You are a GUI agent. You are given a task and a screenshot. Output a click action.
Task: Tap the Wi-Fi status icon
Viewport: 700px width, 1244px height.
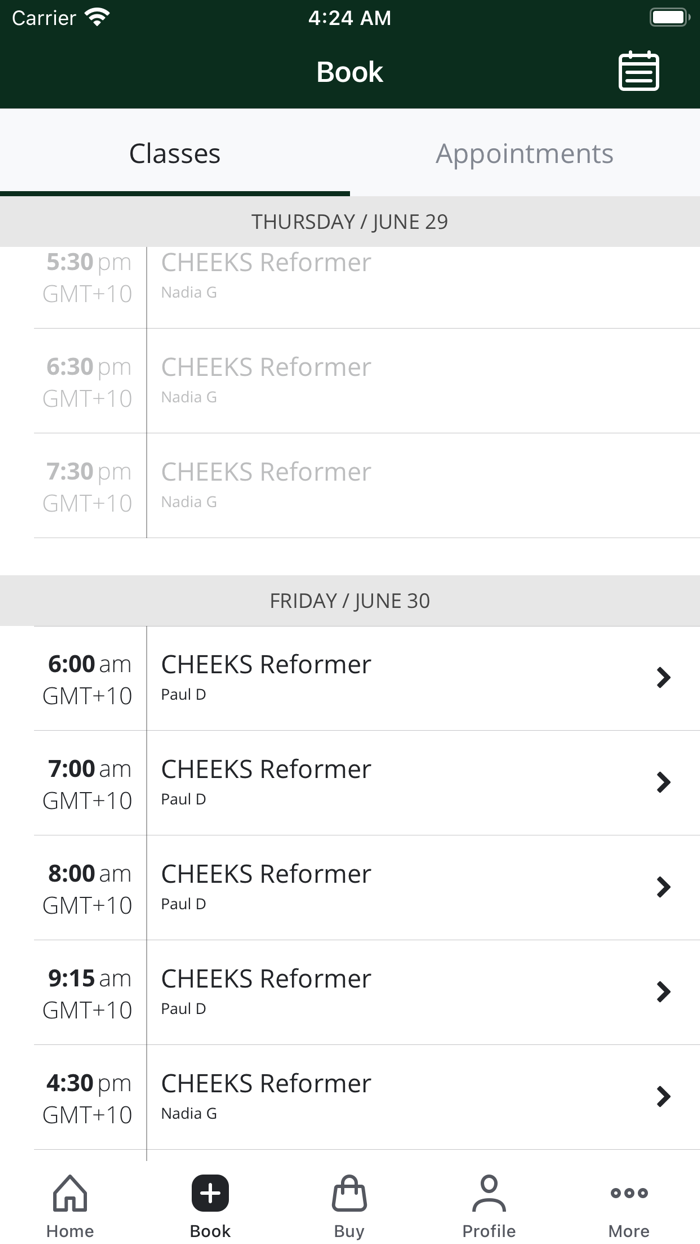click(x=97, y=17)
